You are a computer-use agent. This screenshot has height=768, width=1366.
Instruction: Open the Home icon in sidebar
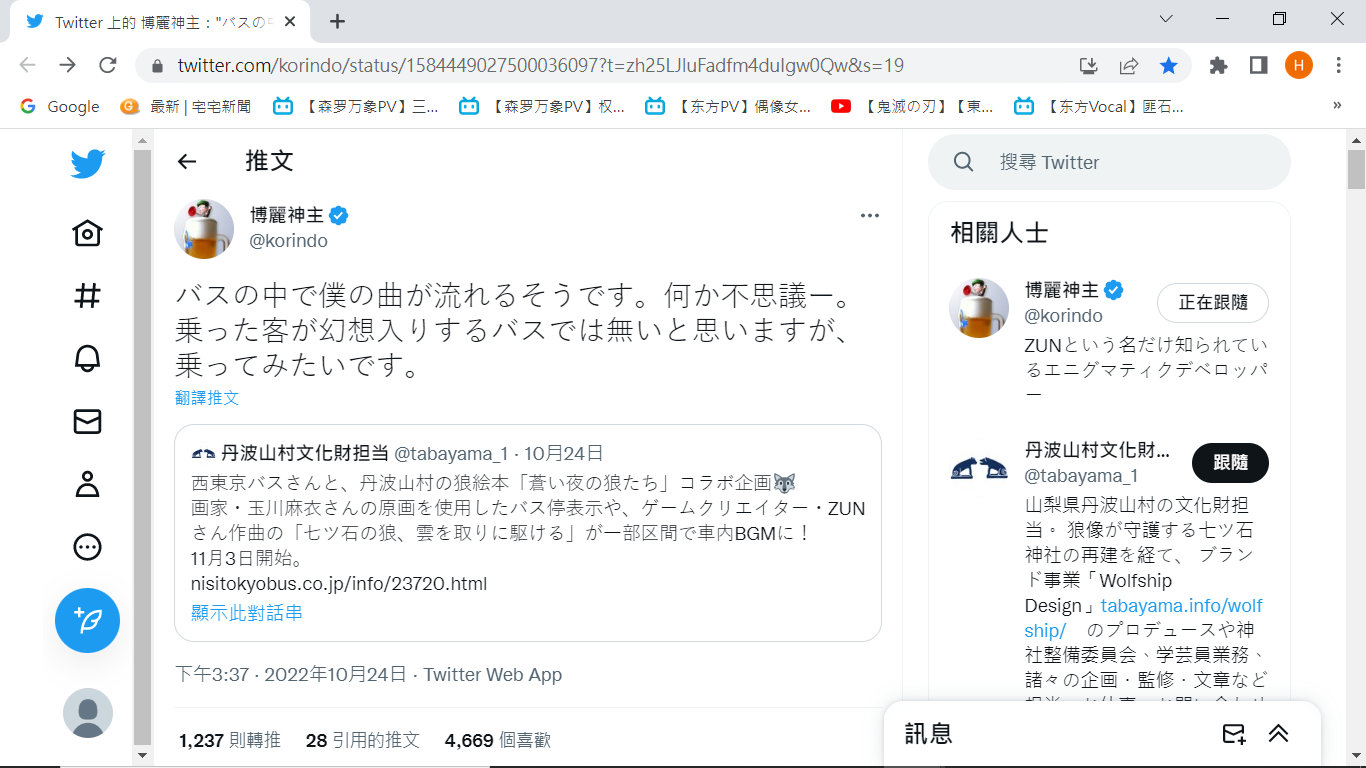point(88,233)
